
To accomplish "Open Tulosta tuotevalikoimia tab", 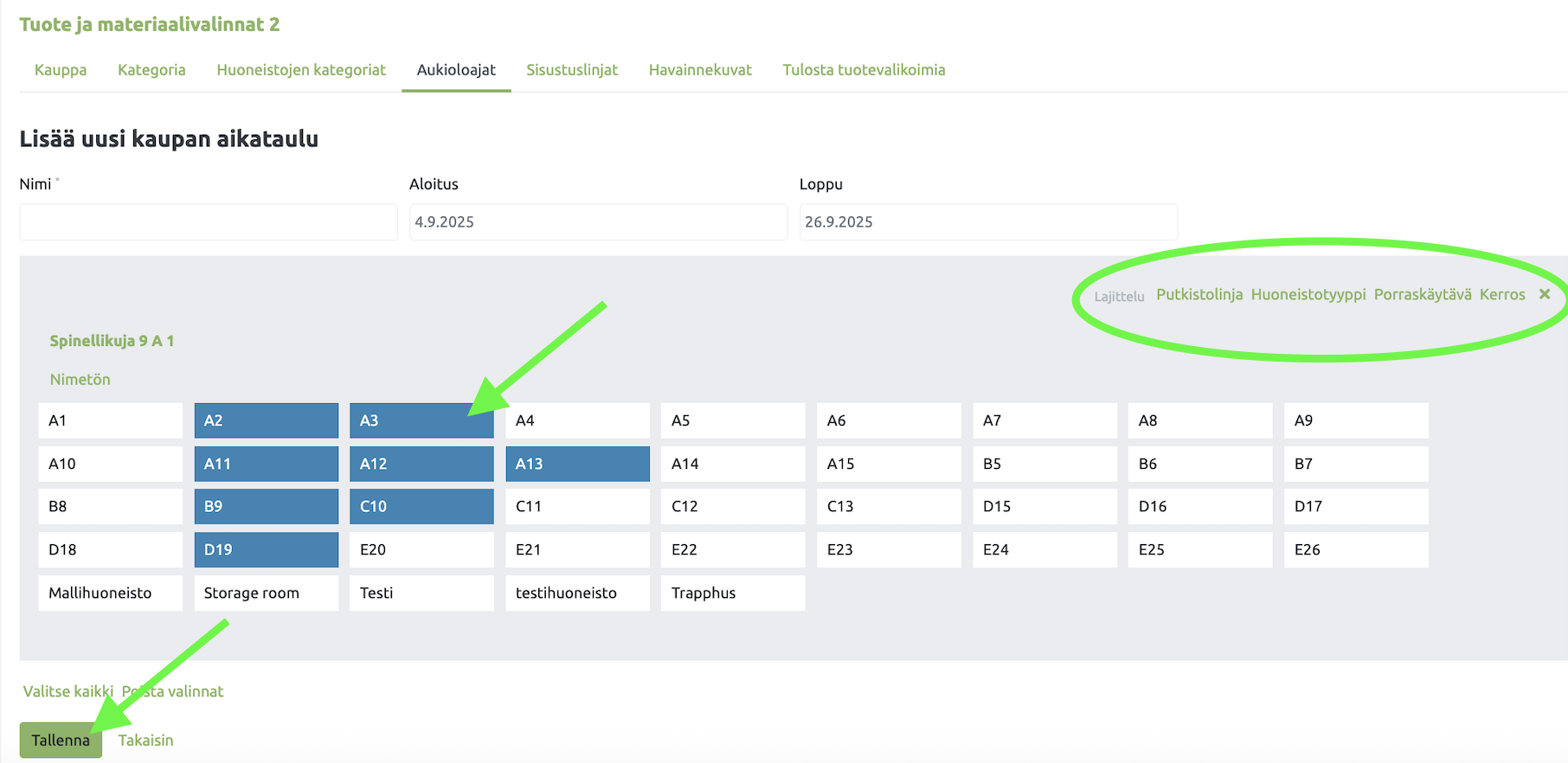I will 863,70.
